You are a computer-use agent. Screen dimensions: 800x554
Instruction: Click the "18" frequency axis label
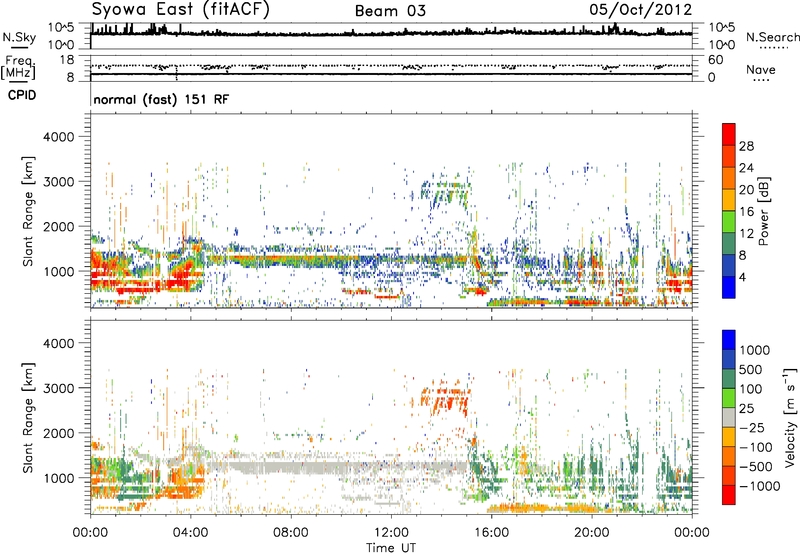[x=67, y=60]
